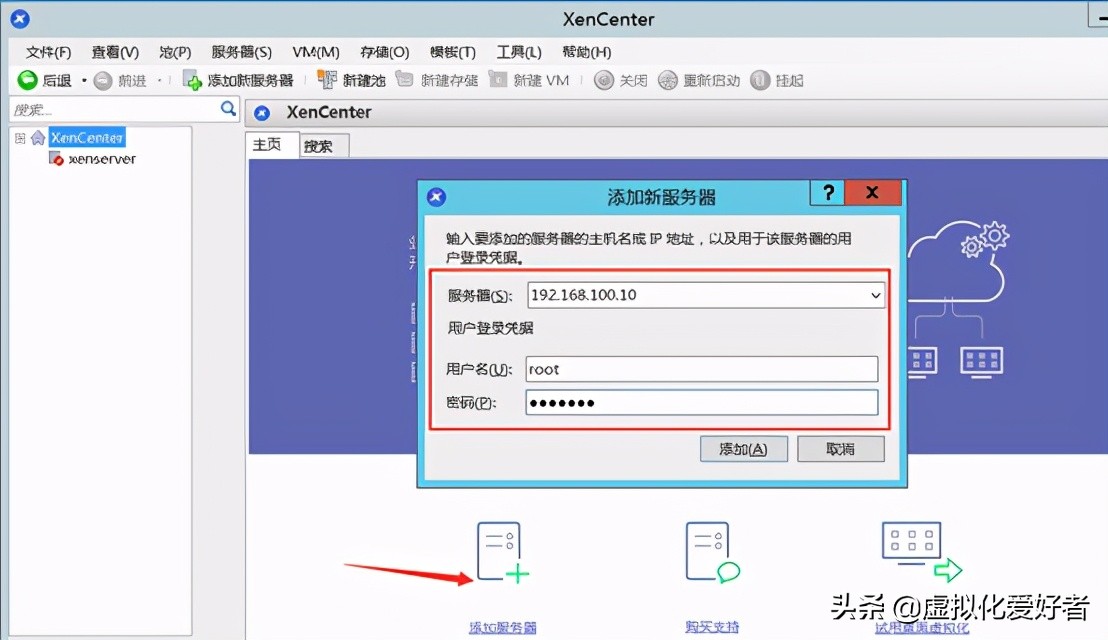Open the VM menu
This screenshot has width=1108, height=640.
[316, 52]
